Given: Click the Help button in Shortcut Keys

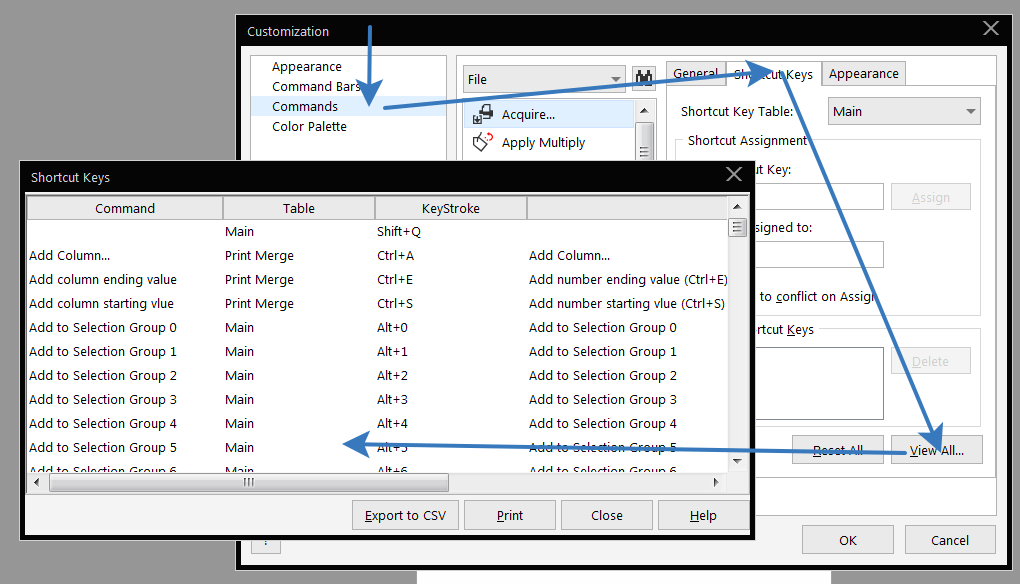Looking at the screenshot, I should point(703,515).
